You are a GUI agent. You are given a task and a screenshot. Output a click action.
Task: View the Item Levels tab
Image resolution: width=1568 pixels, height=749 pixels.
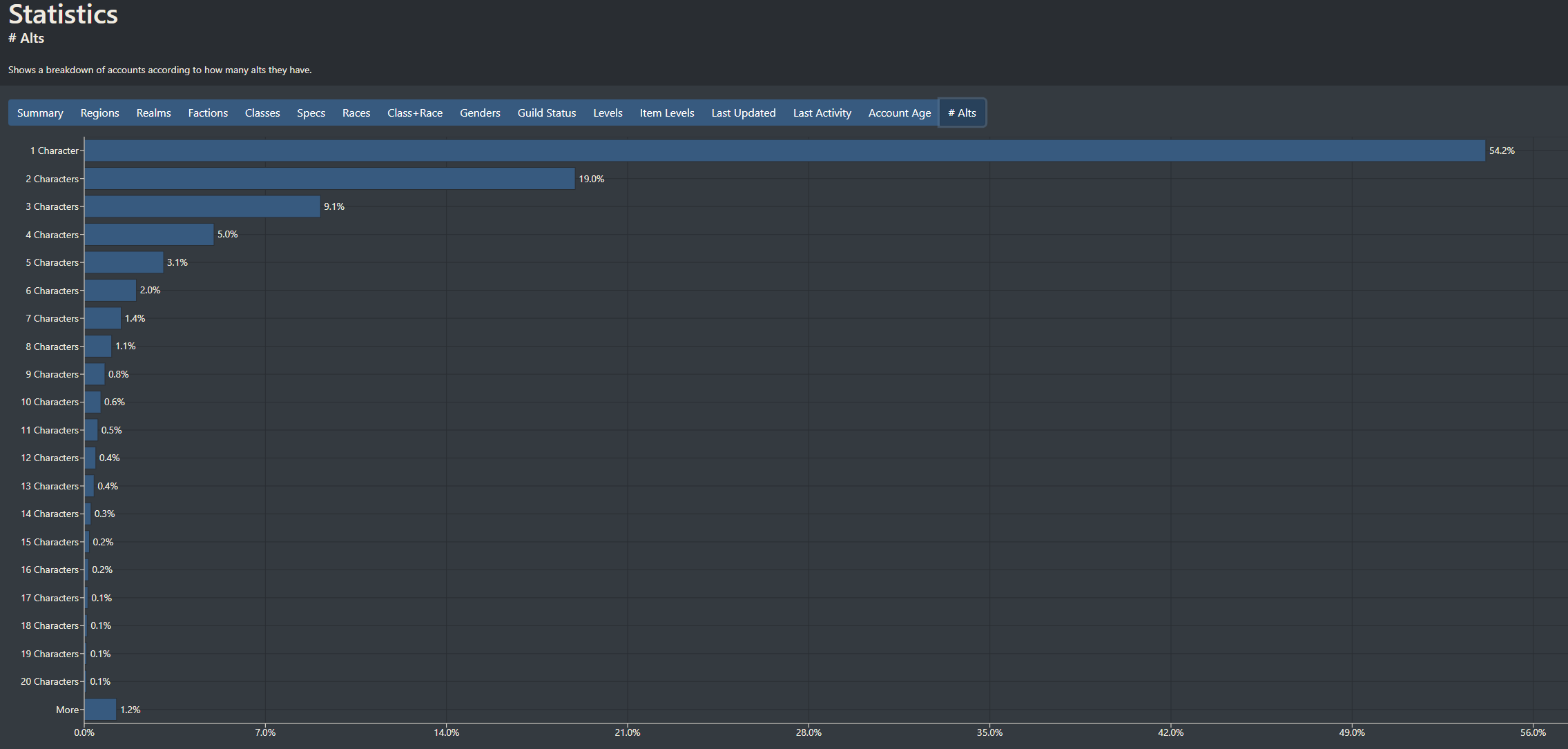(667, 113)
